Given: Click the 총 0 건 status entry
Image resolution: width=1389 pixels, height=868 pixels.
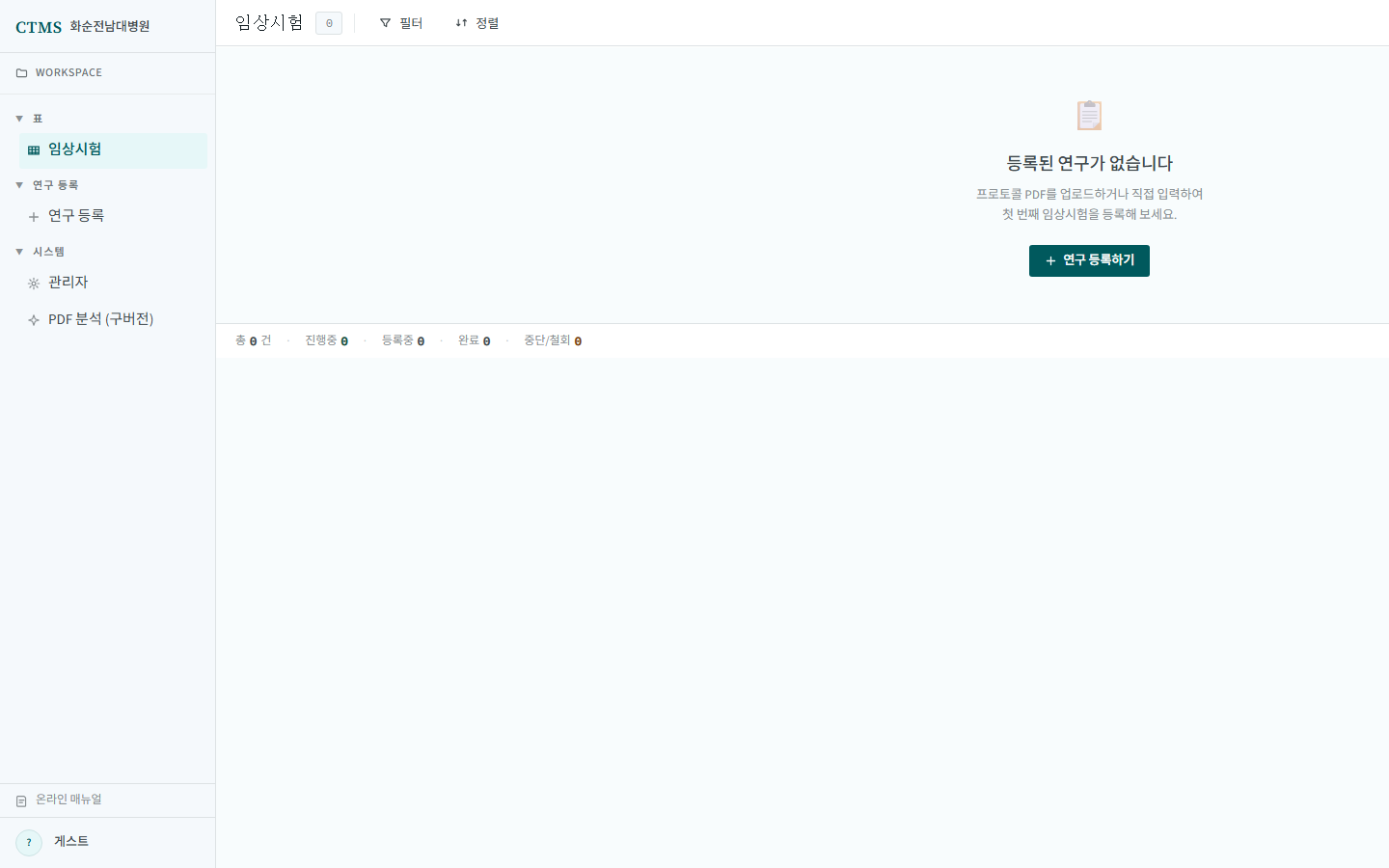Looking at the screenshot, I should [254, 341].
